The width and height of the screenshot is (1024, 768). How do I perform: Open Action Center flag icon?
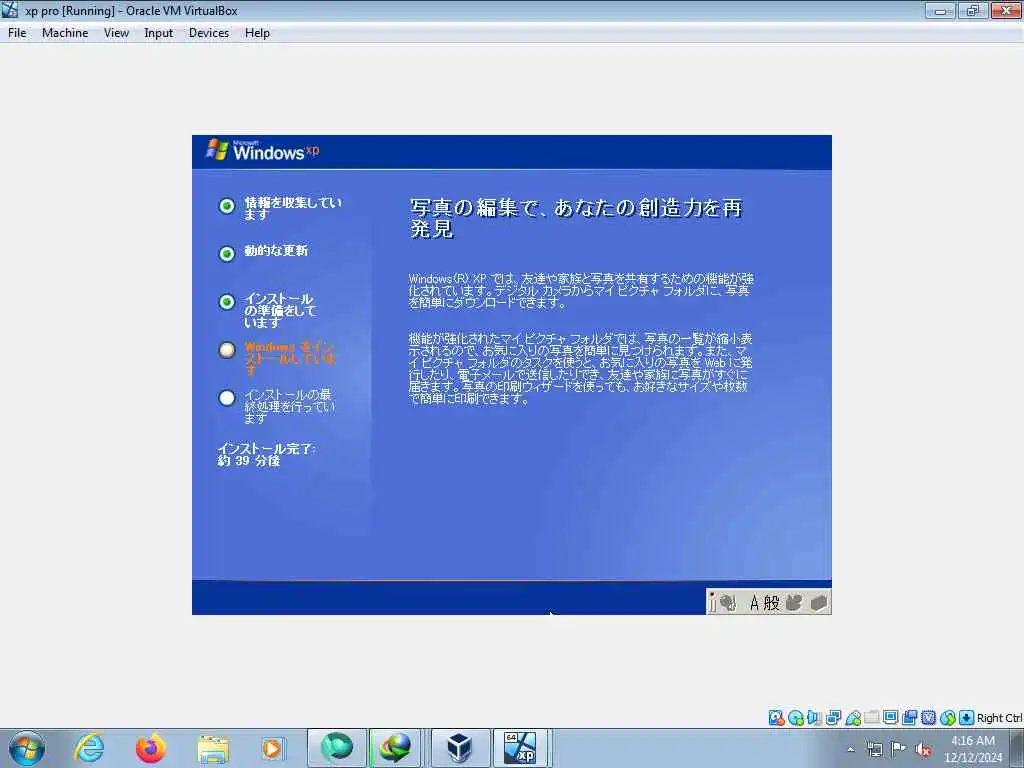coord(899,749)
